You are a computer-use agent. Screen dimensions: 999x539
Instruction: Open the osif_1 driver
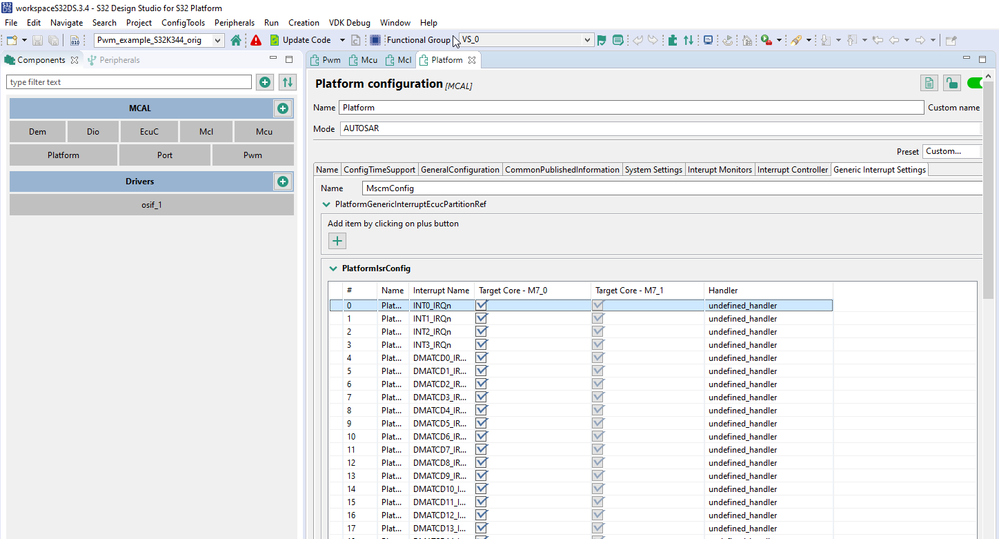coord(152,205)
